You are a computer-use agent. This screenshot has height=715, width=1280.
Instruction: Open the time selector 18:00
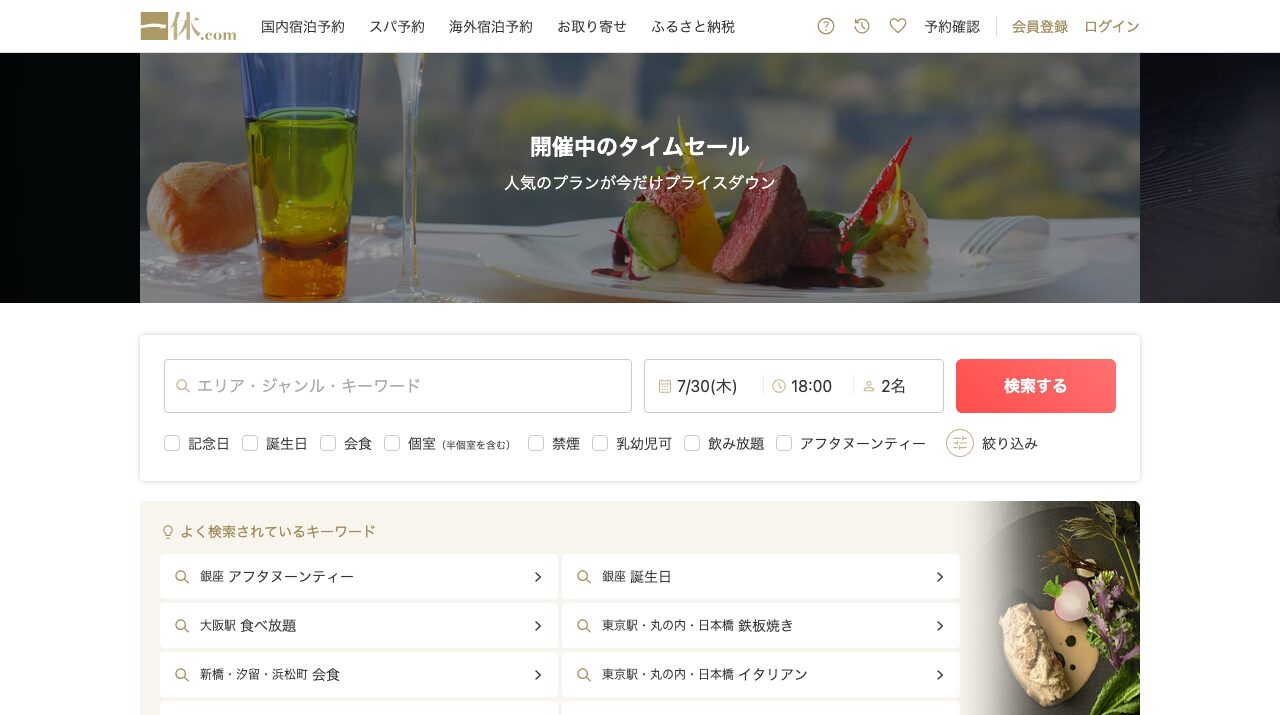click(x=809, y=386)
